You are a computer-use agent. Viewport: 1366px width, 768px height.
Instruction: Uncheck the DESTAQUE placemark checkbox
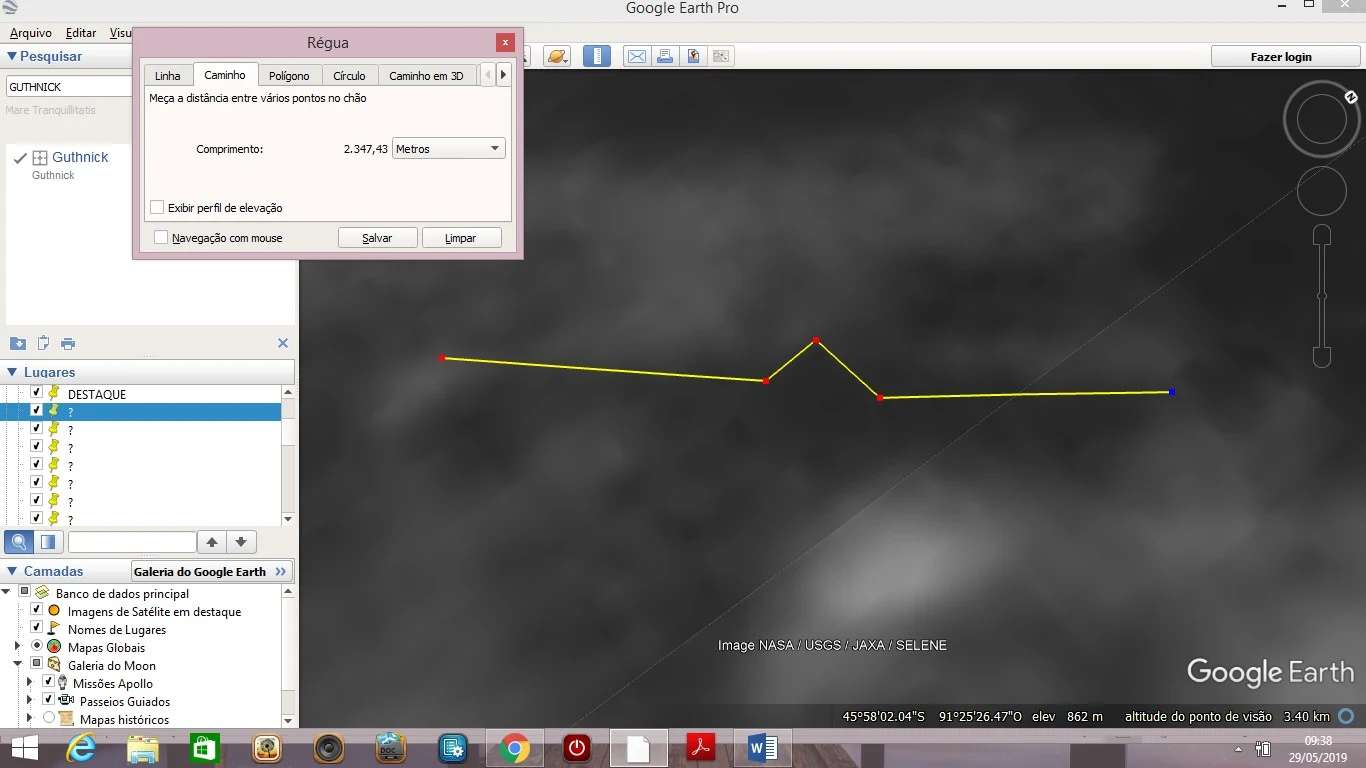point(36,393)
